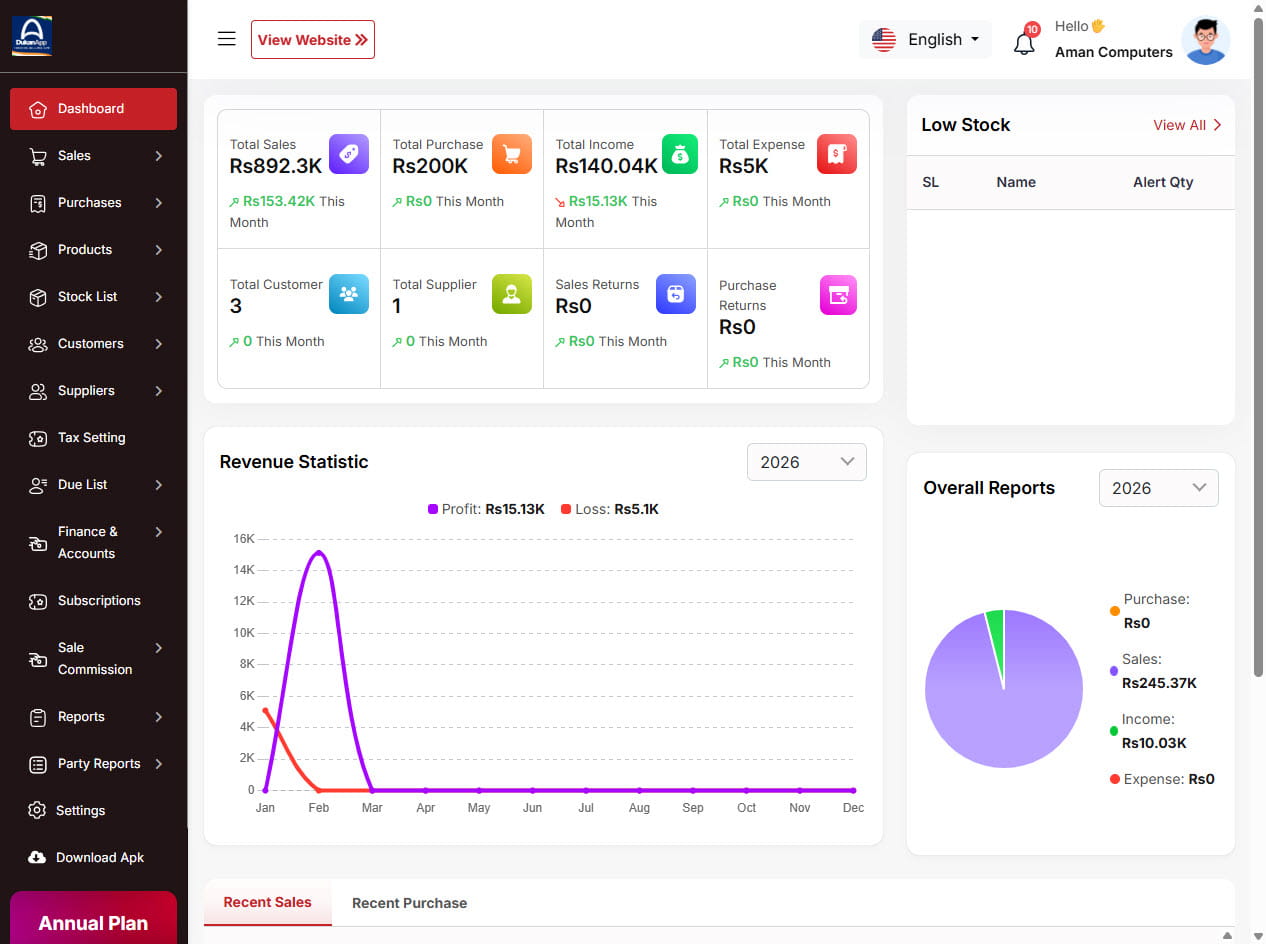Click the Total Sales tag icon
The width and height of the screenshot is (1266, 944).
[x=349, y=154]
